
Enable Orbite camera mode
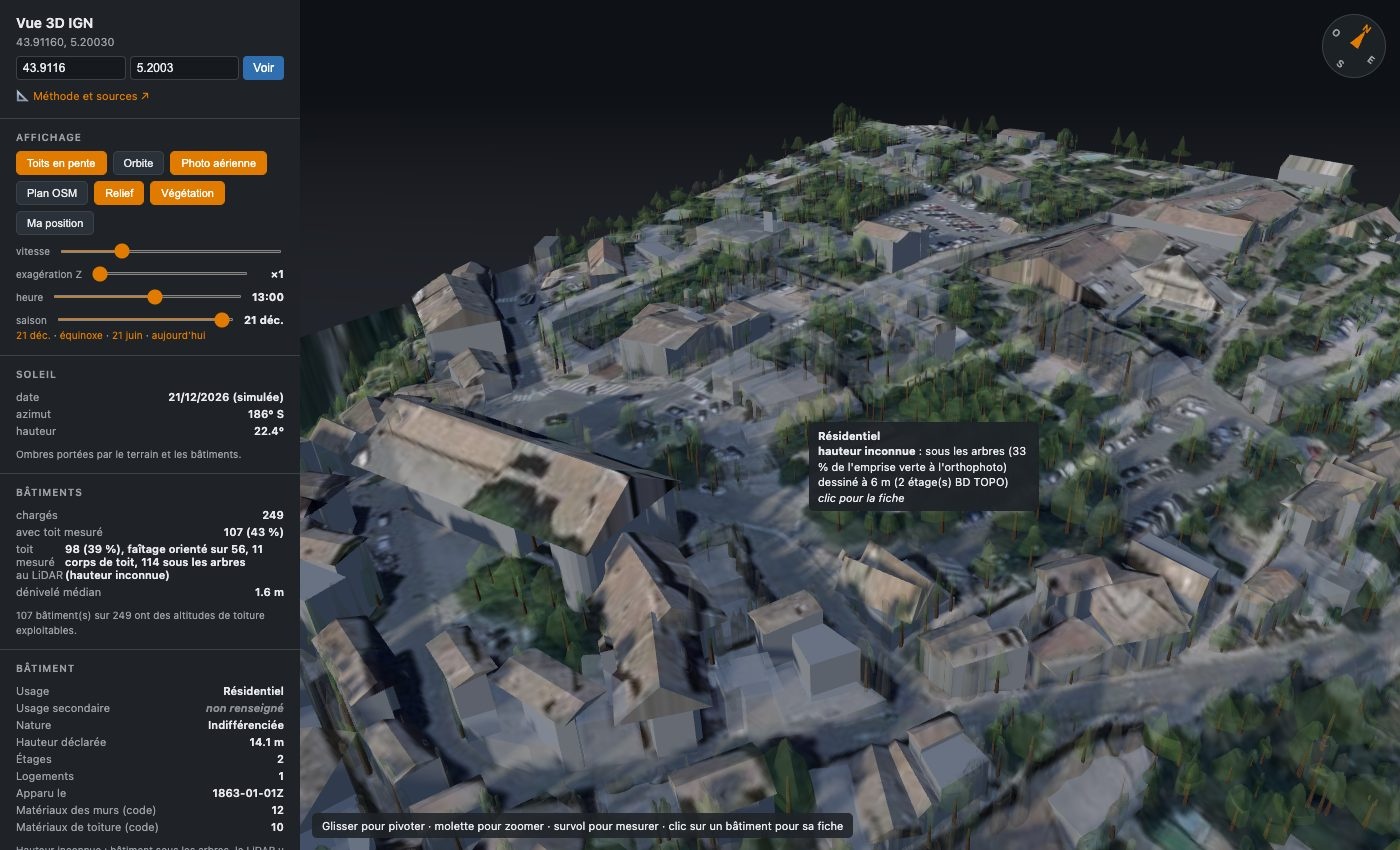click(x=138, y=163)
